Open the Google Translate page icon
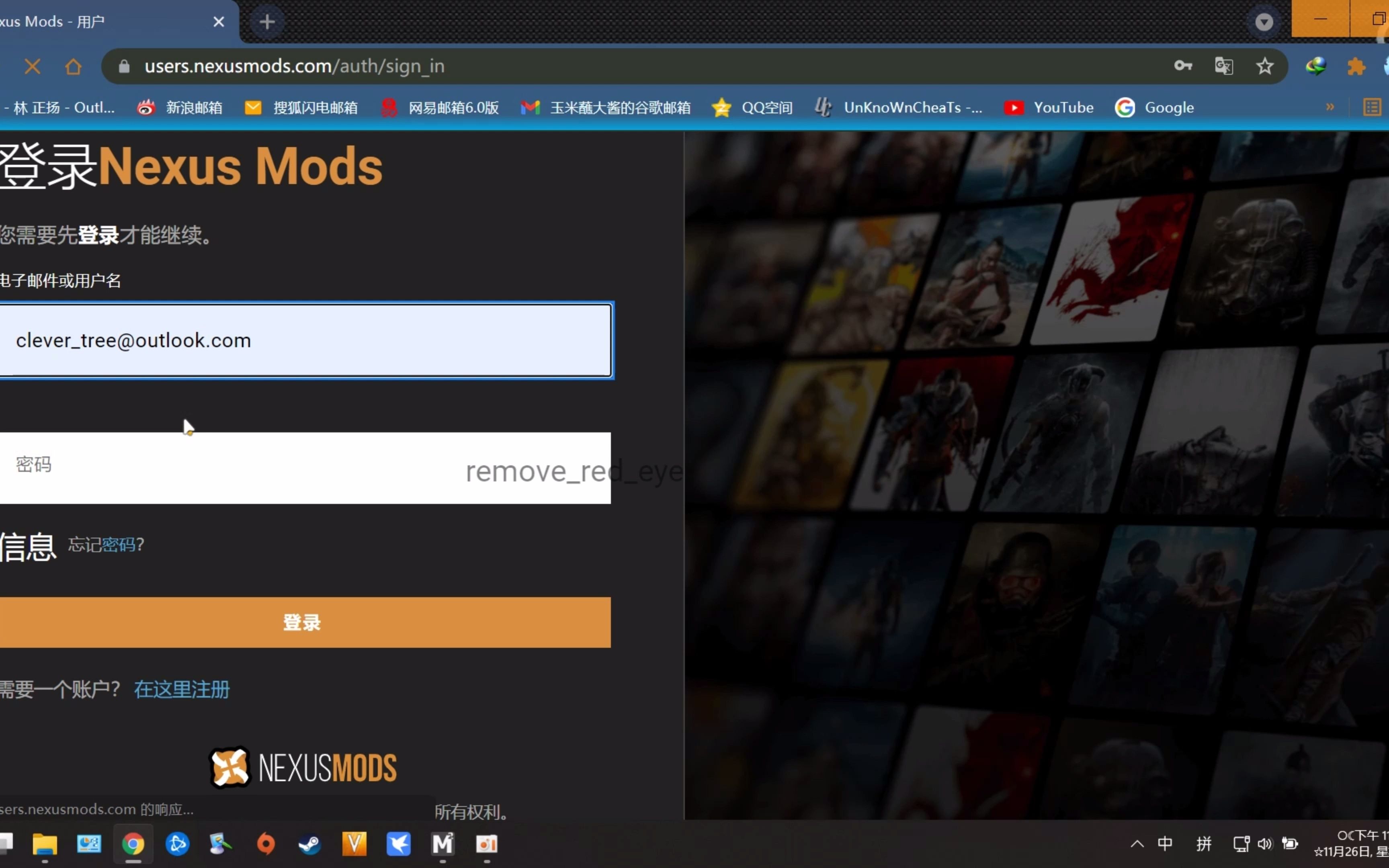1389x868 pixels. 1224,66
